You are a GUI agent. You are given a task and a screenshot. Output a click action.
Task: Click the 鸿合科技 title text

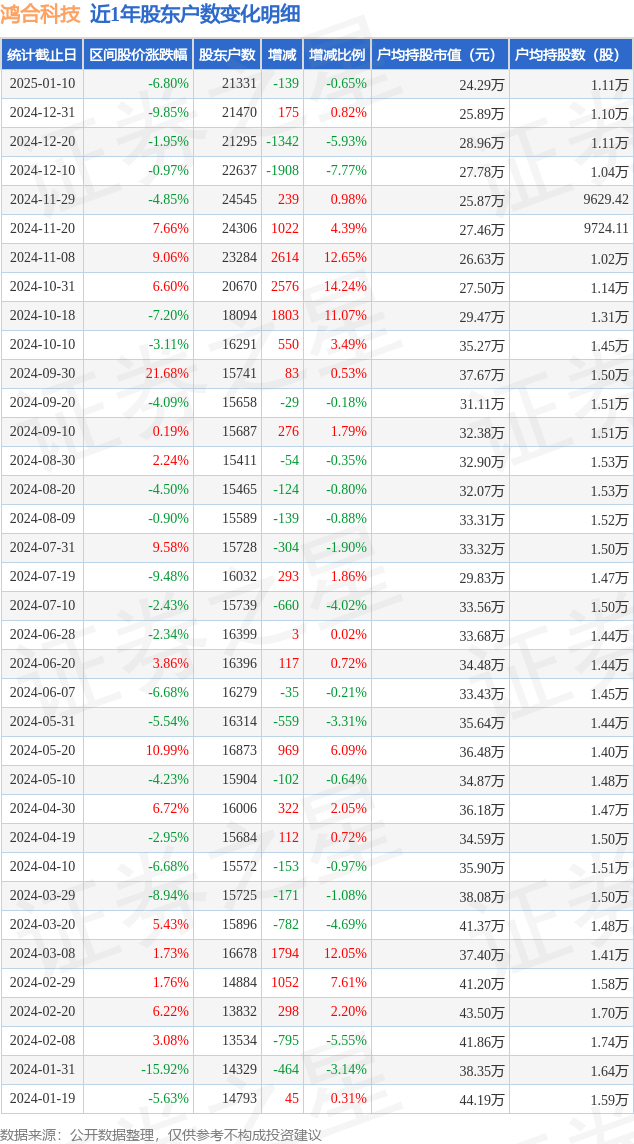coord(41,15)
